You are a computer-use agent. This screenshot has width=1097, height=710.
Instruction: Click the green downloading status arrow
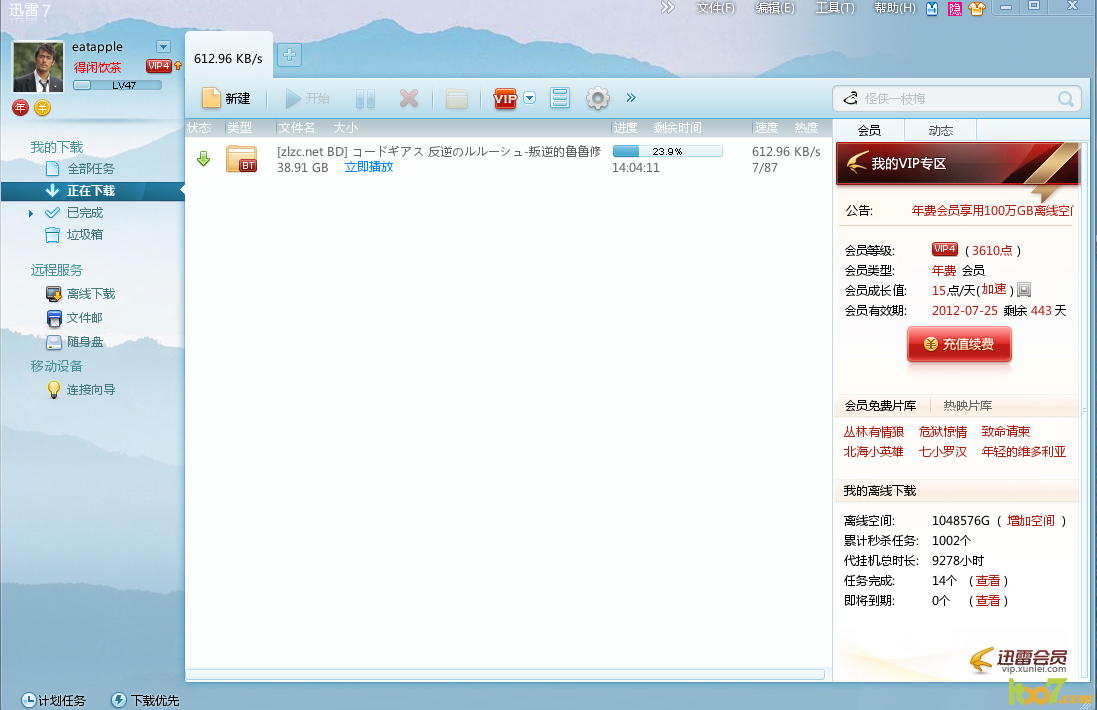(x=204, y=159)
